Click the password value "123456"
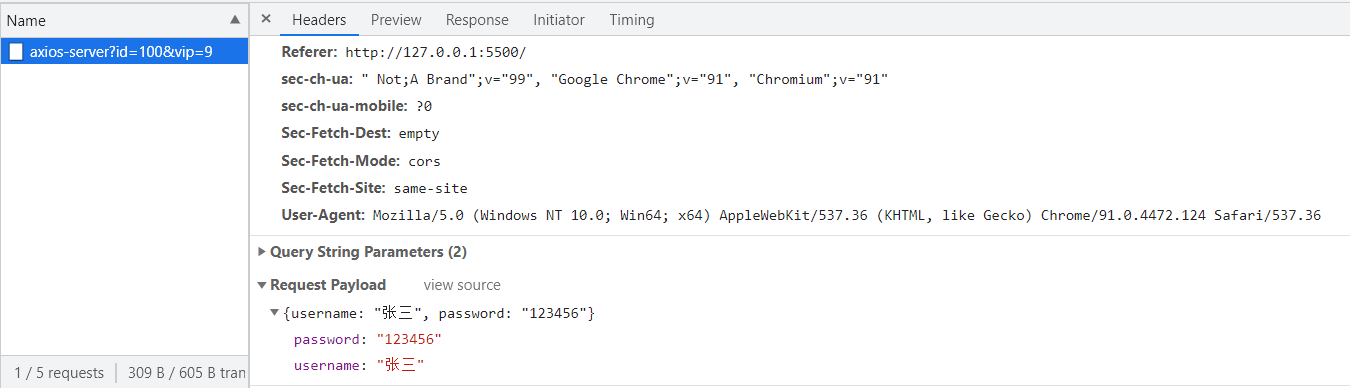This screenshot has width=1350, height=388. (x=409, y=340)
